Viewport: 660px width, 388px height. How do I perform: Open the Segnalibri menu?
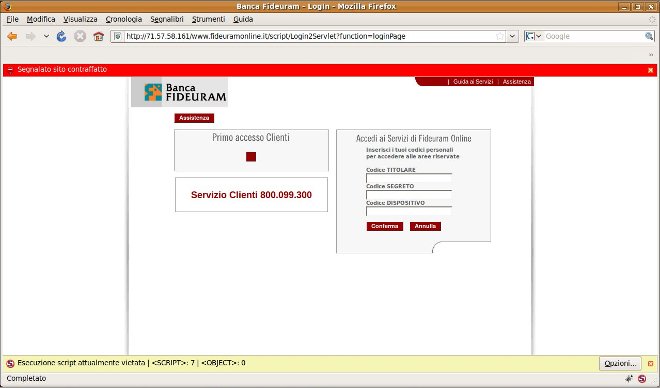167,19
